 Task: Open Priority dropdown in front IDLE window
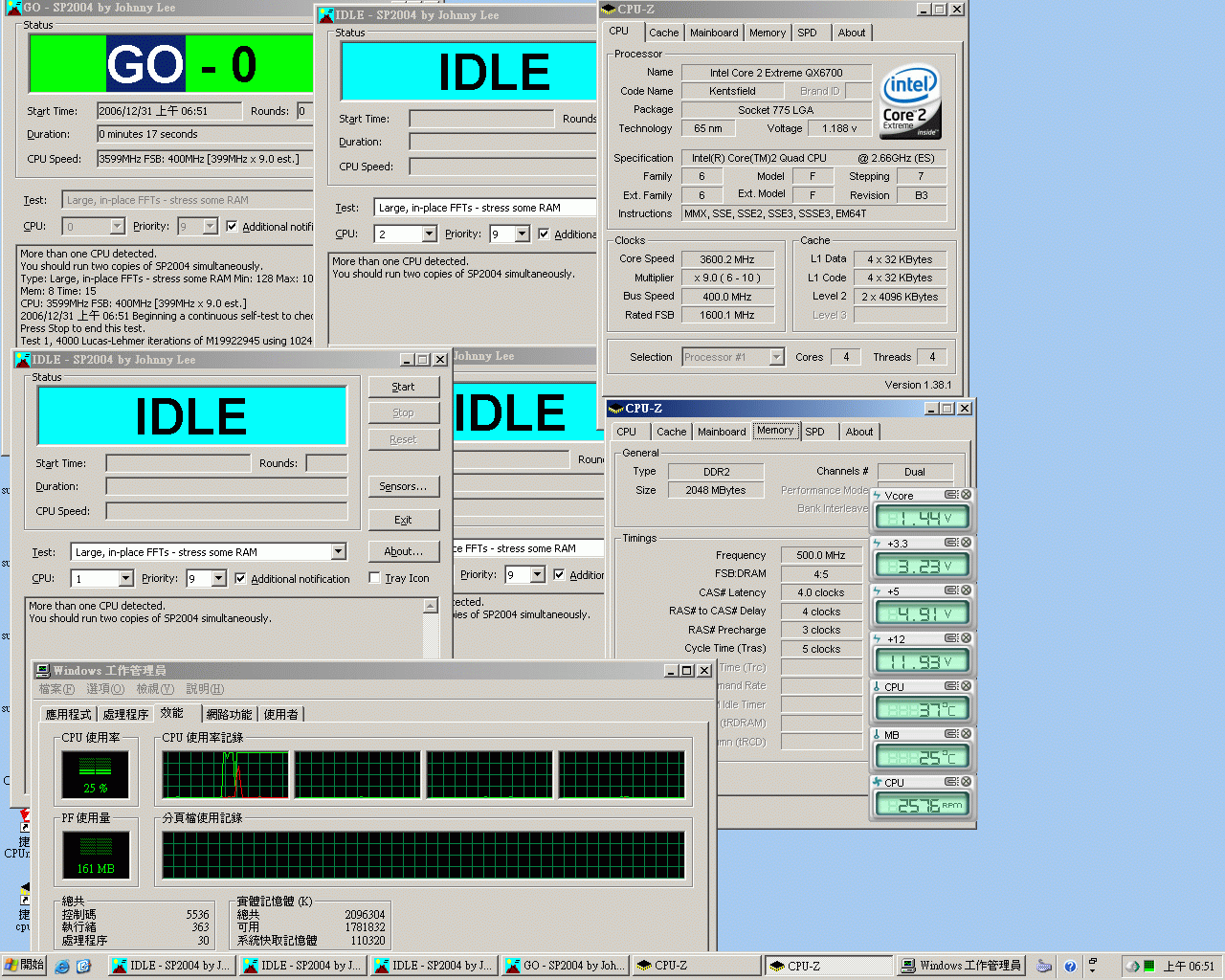pos(218,578)
